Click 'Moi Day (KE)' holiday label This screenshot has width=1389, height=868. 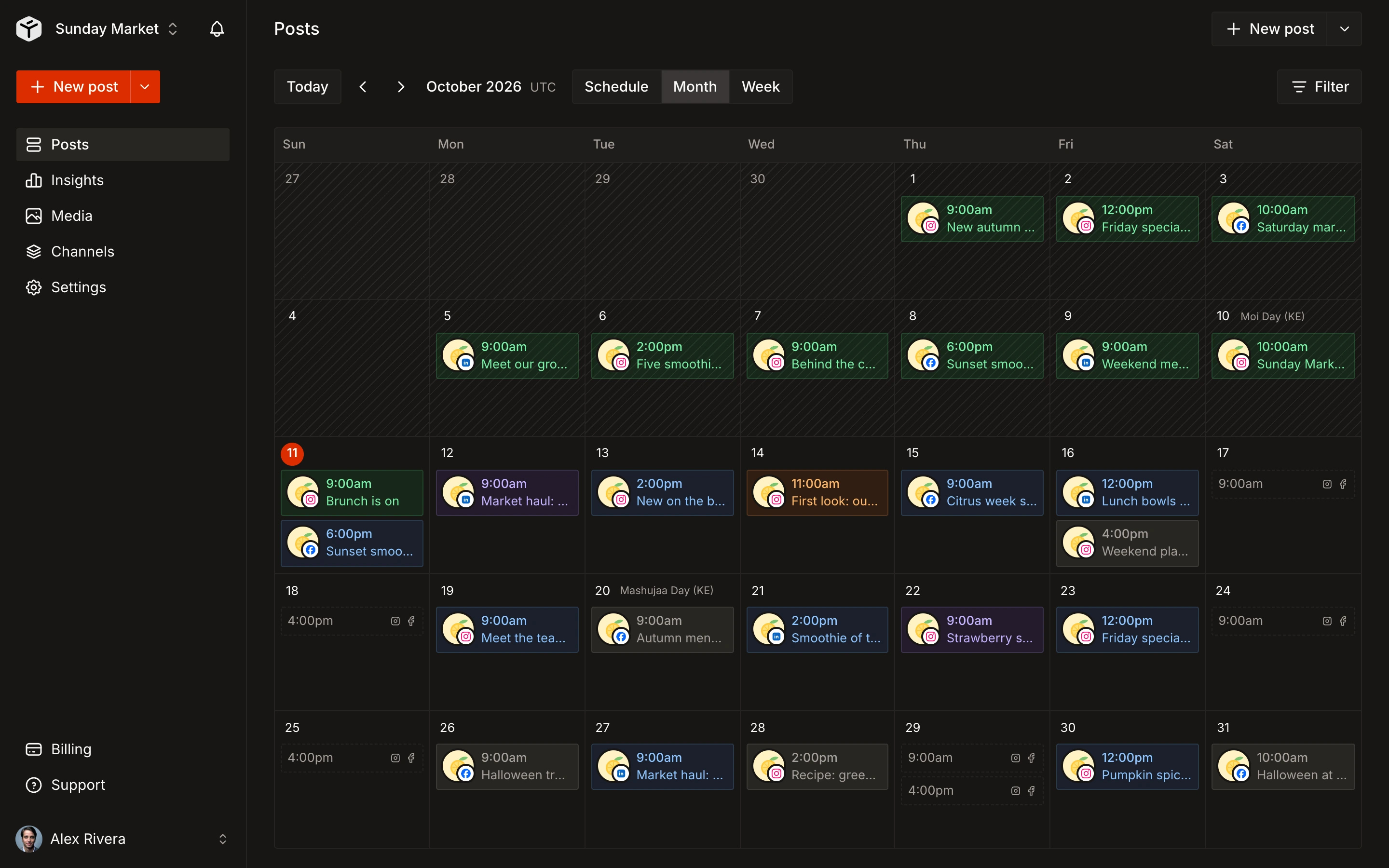1272,316
